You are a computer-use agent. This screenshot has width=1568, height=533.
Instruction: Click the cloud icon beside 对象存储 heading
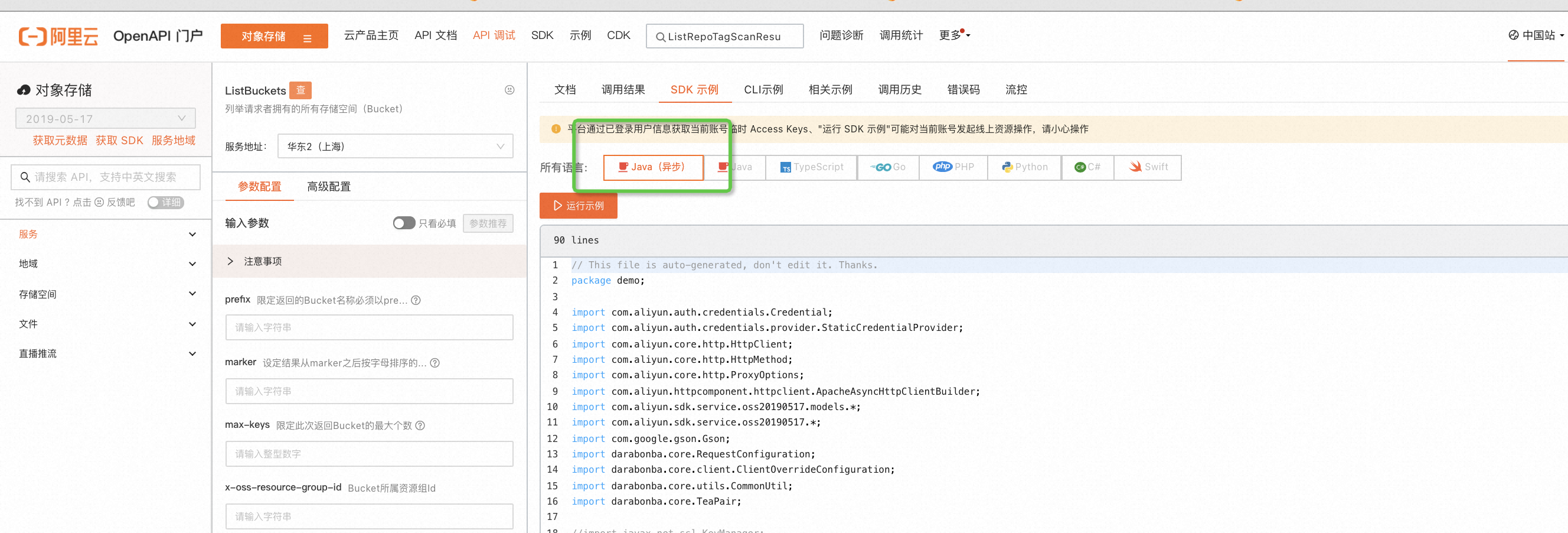pyautogui.click(x=24, y=90)
